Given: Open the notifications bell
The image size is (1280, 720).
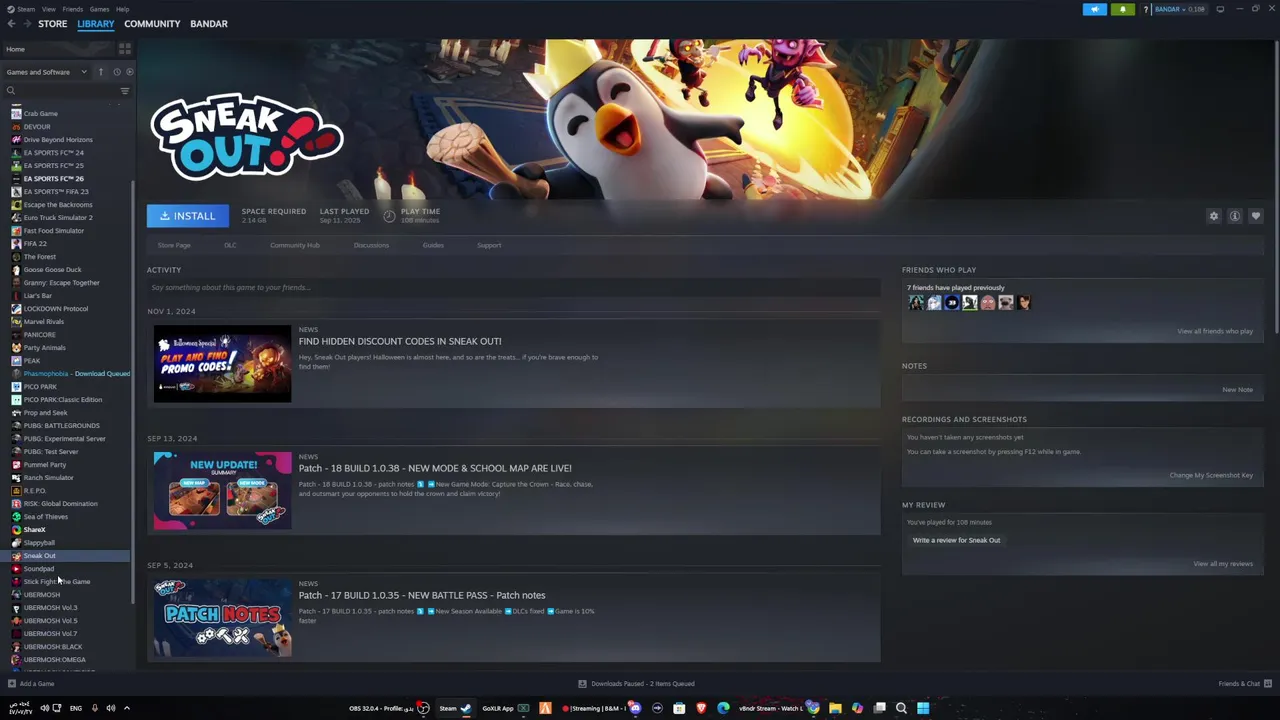Looking at the screenshot, I should (1122, 9).
